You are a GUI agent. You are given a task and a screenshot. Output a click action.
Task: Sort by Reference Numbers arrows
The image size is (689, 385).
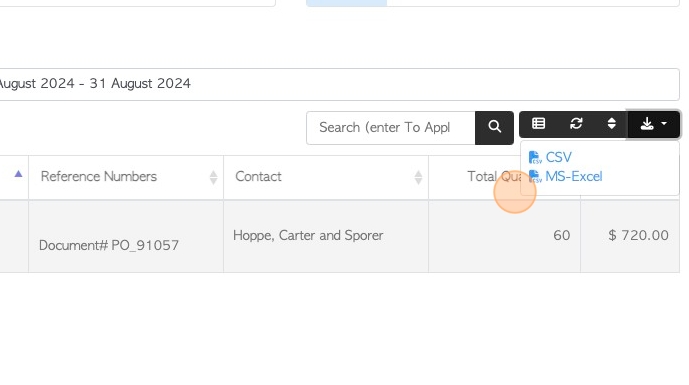(213, 178)
